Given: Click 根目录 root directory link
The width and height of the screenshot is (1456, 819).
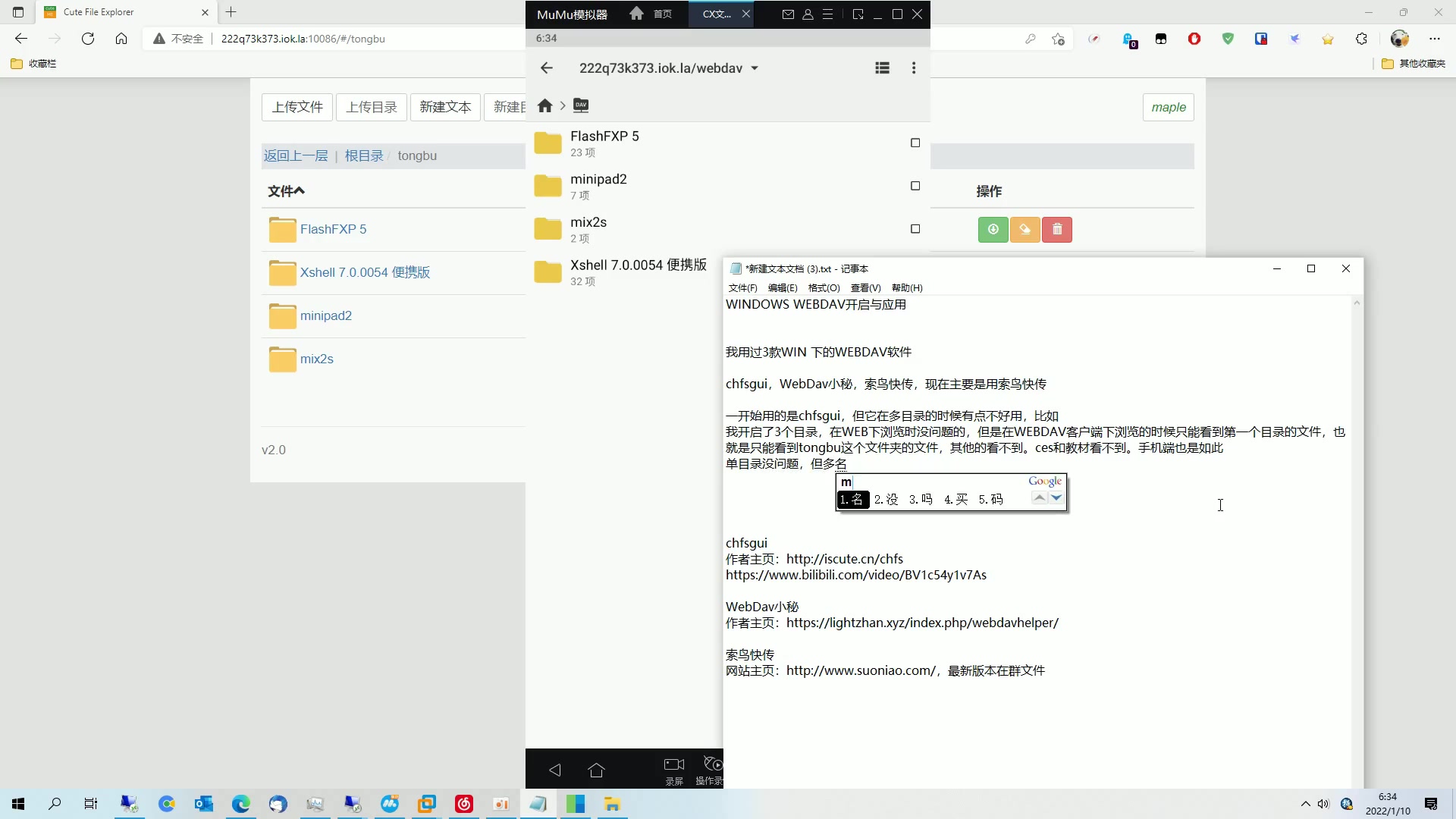Looking at the screenshot, I should coord(364,155).
